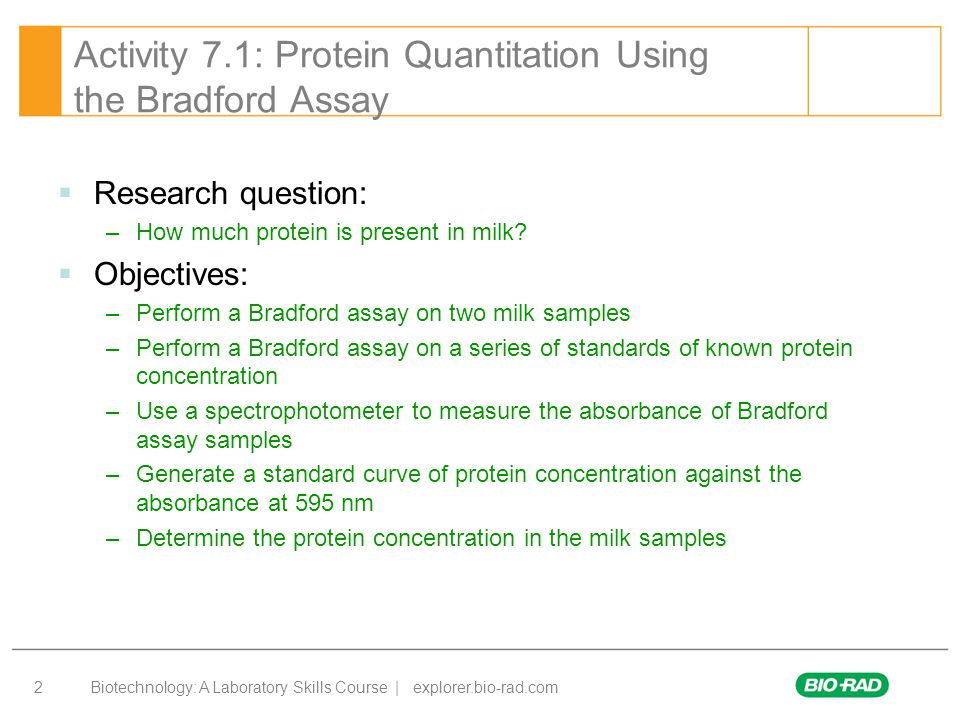
Task: Click the spectrophotometer absorbance objective
Action: [482, 426]
